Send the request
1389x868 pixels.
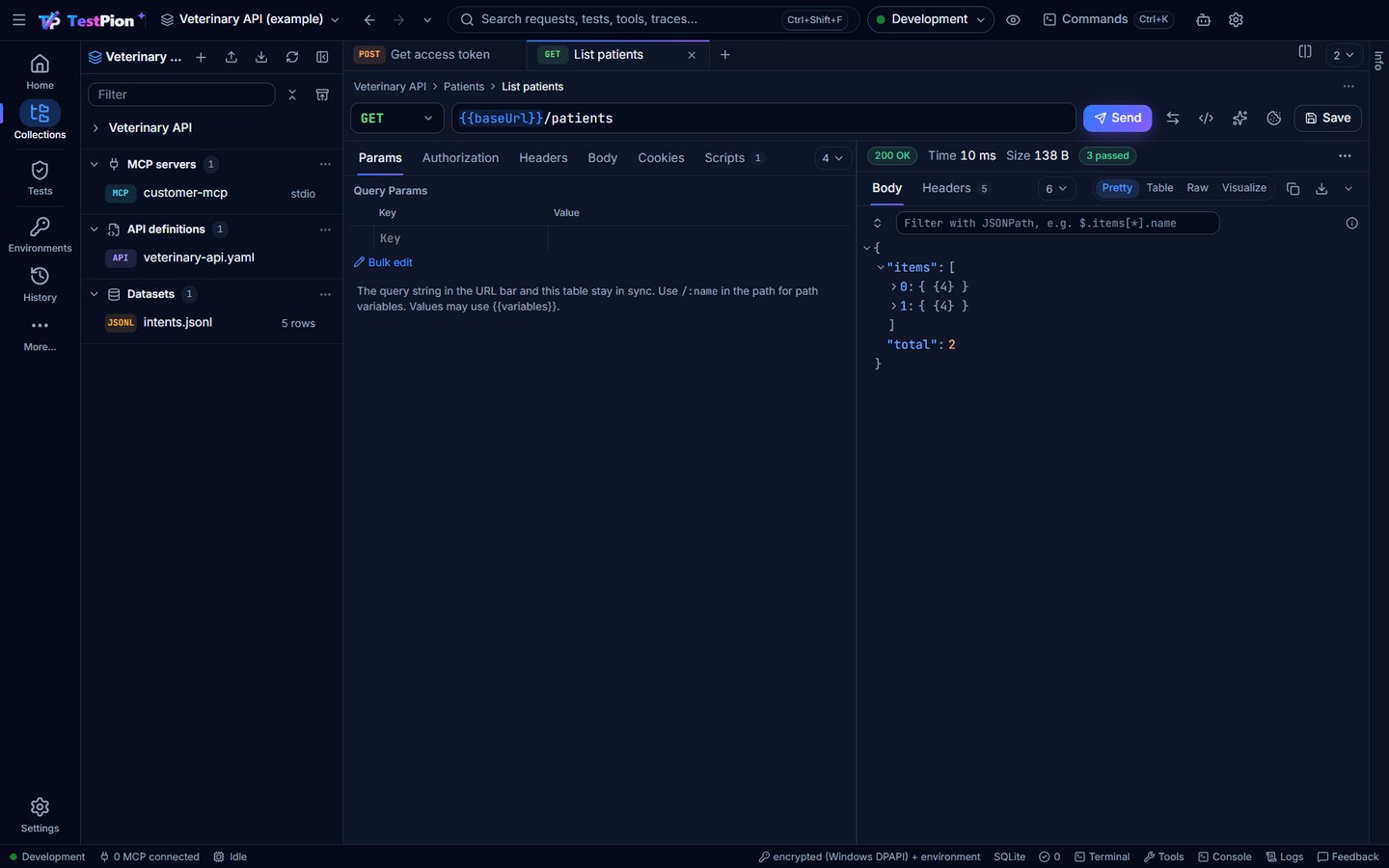pyautogui.click(x=1117, y=118)
